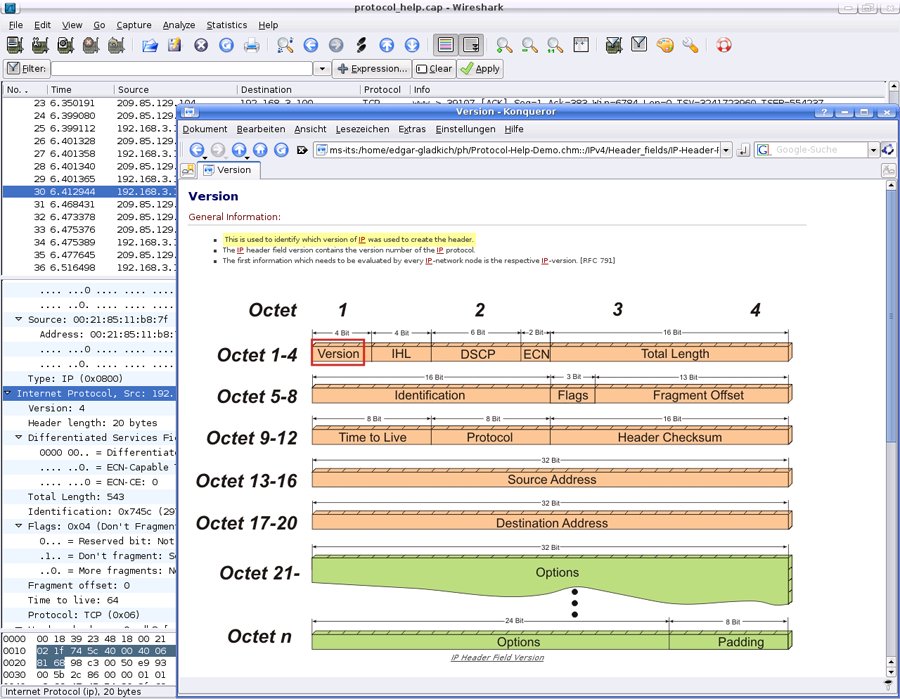The height and width of the screenshot is (699, 900).
Task: Go to the first packet
Action: point(387,45)
